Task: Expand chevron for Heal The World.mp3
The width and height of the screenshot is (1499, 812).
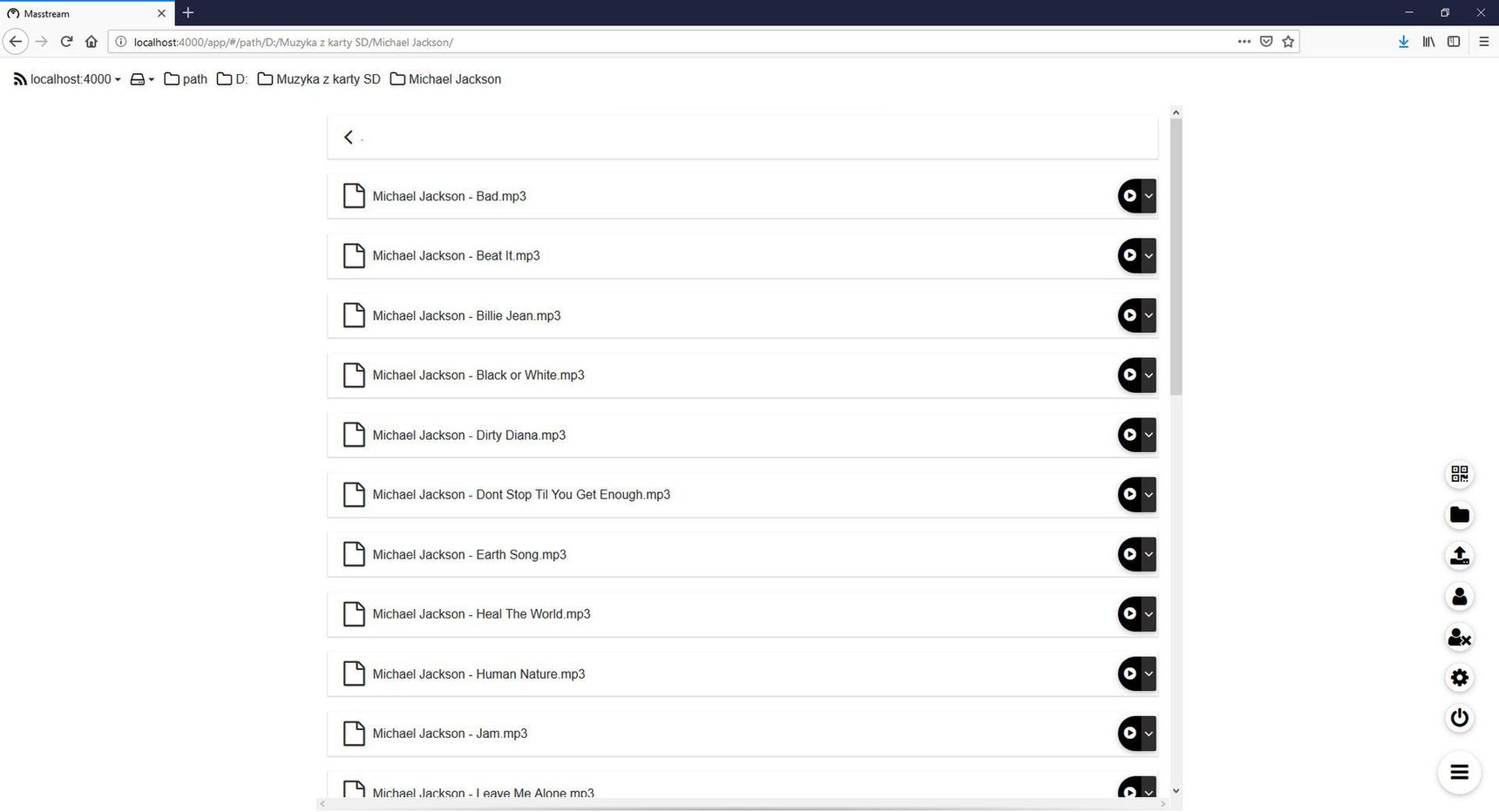Action: tap(1149, 613)
